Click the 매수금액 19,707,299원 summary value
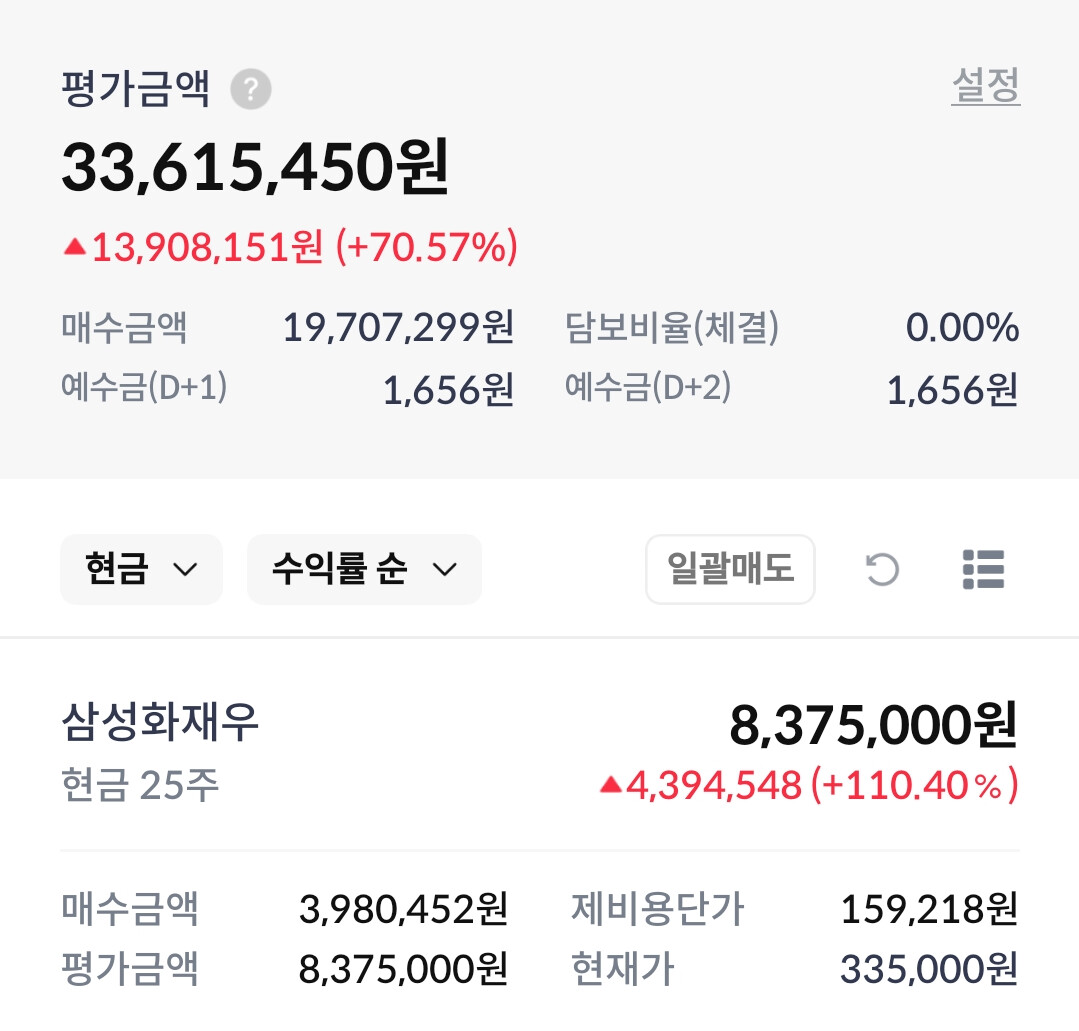Viewport: 1079px width, 1031px height. (398, 328)
